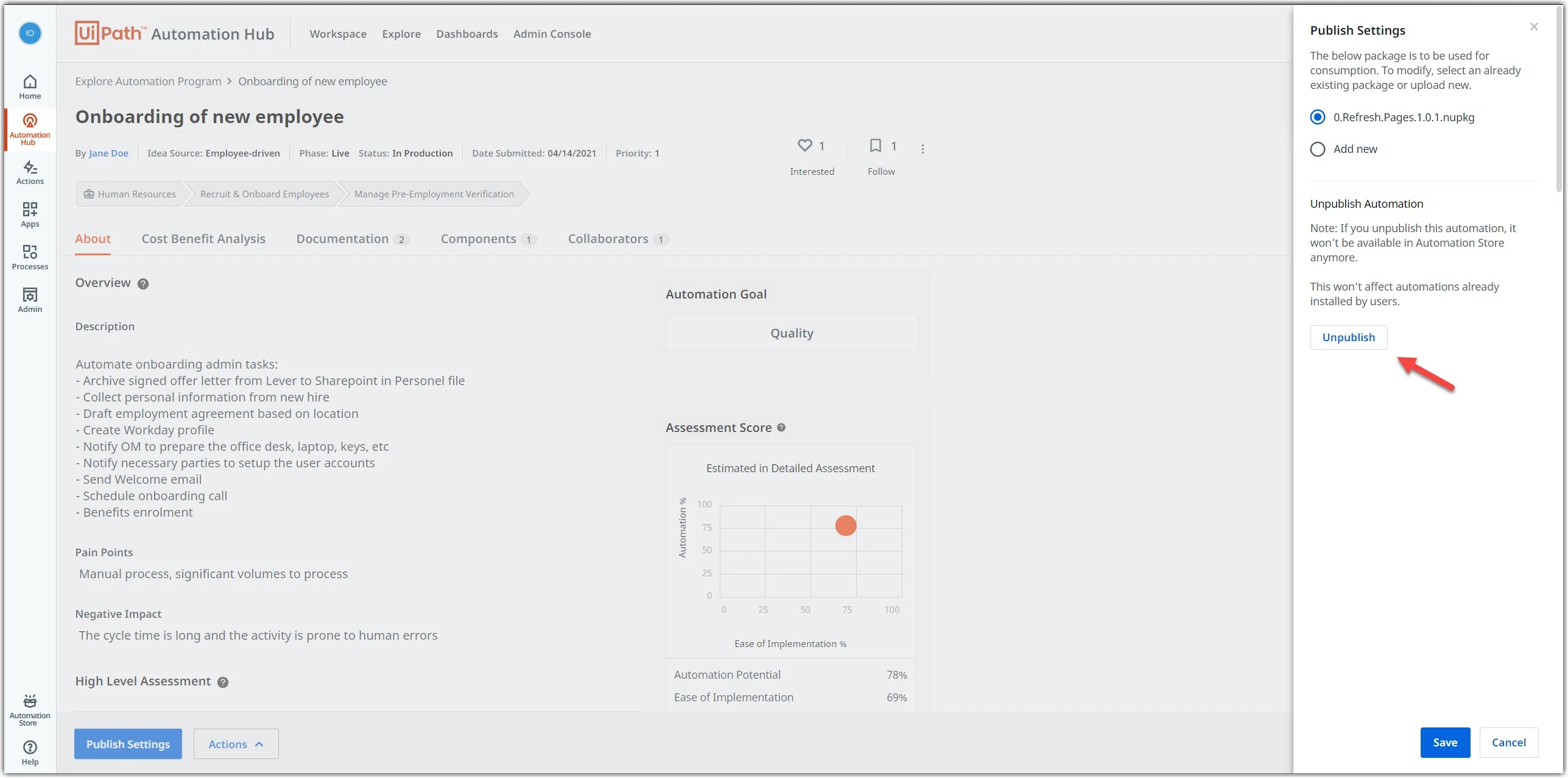Viewport: 1568px width, 778px height.
Task: Click the Ease of Implementation 69% row
Action: pyautogui.click(x=790, y=698)
